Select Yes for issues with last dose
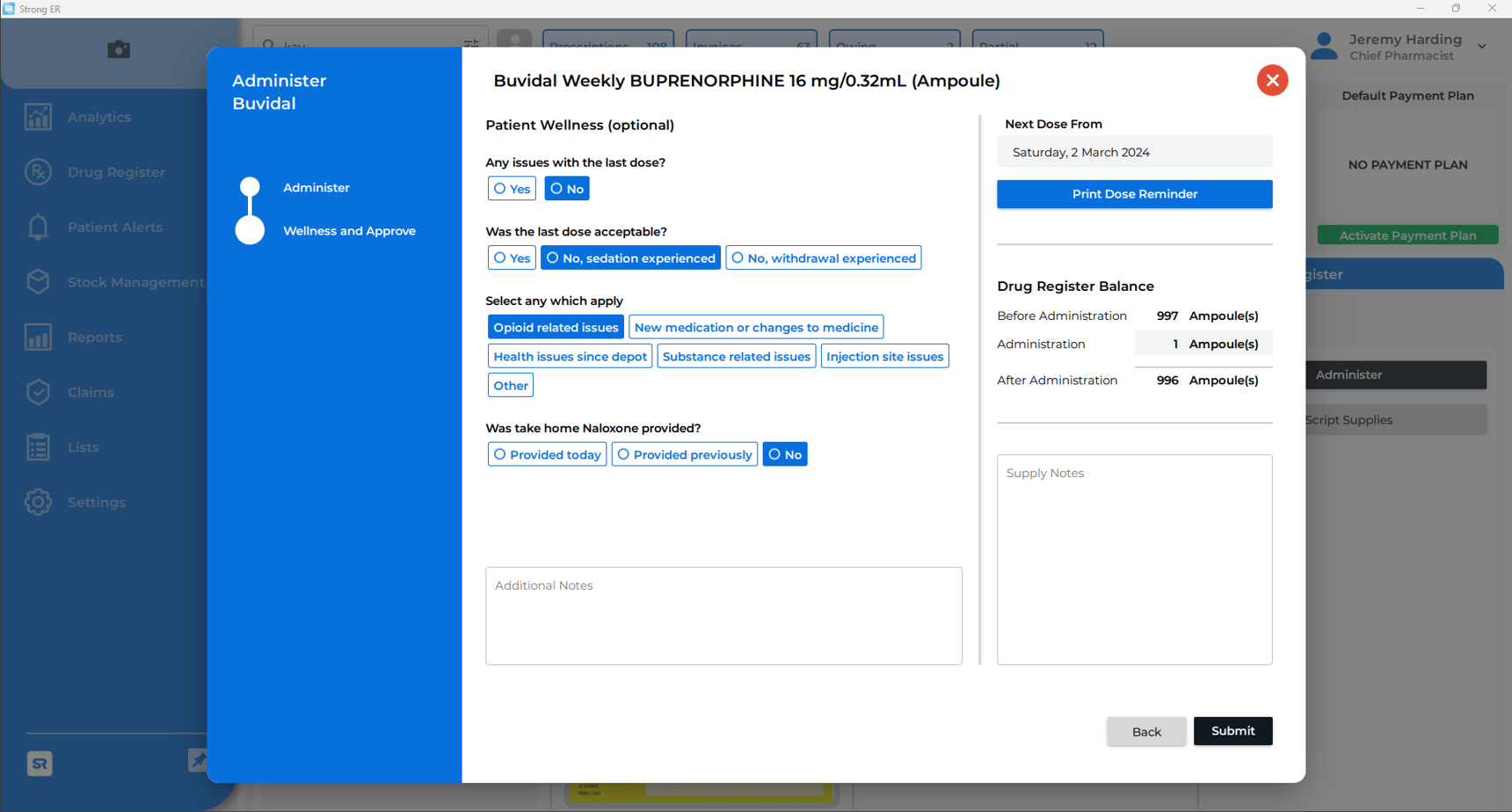 coord(512,189)
